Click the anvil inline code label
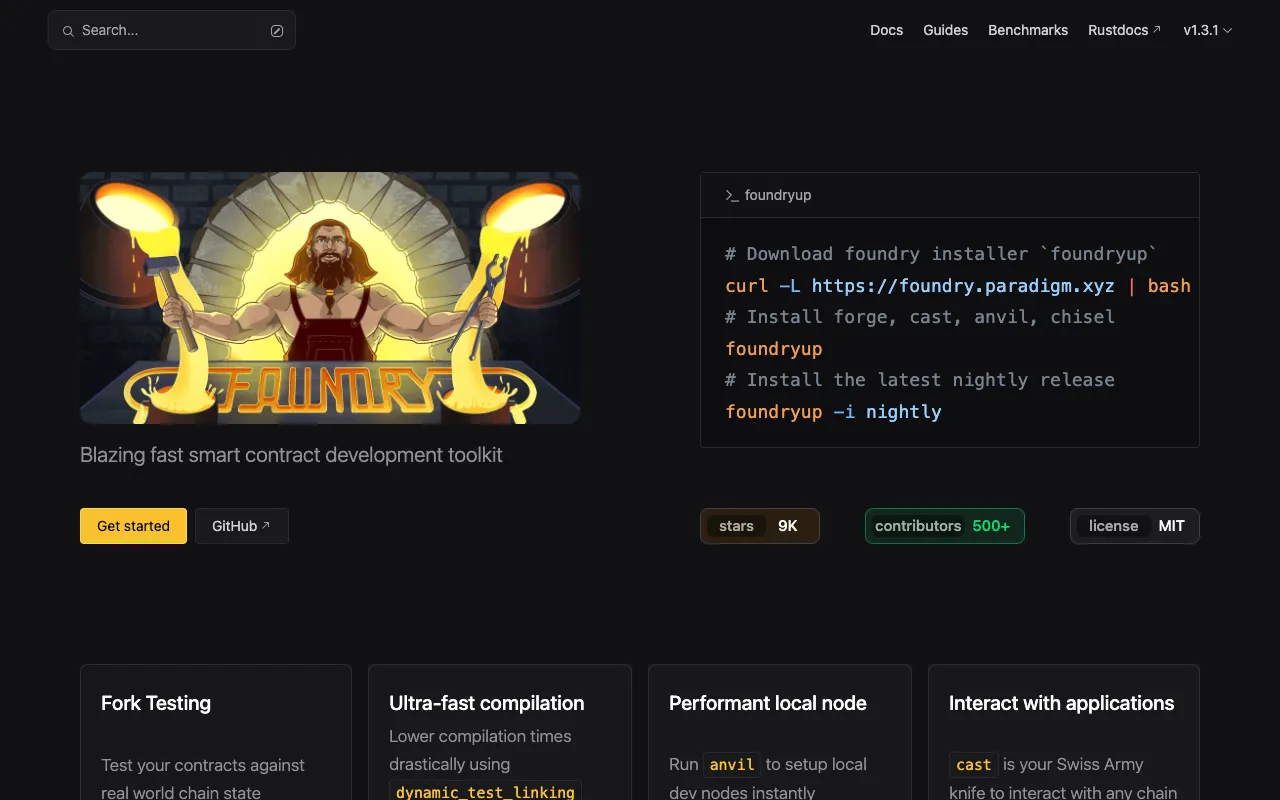The height and width of the screenshot is (800, 1280). click(x=731, y=764)
